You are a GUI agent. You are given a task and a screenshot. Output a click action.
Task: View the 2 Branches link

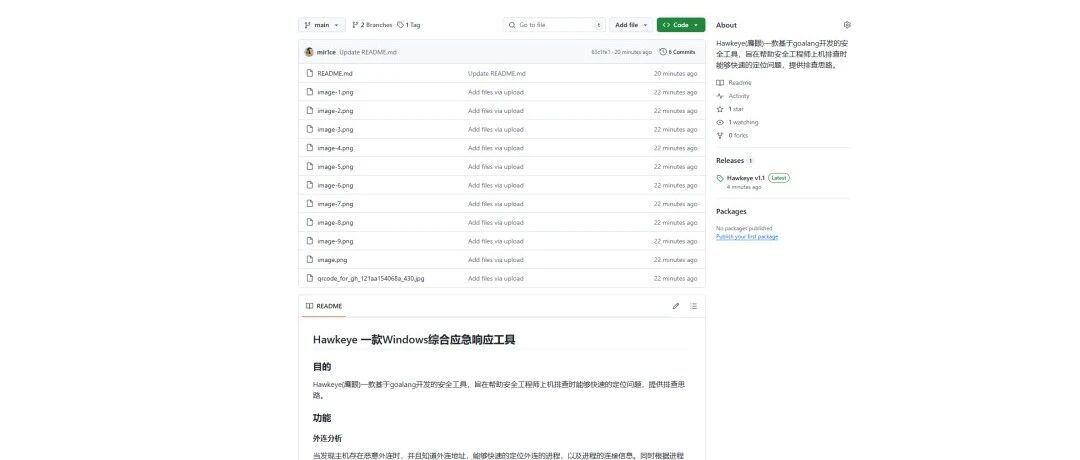pyautogui.click(x=372, y=25)
